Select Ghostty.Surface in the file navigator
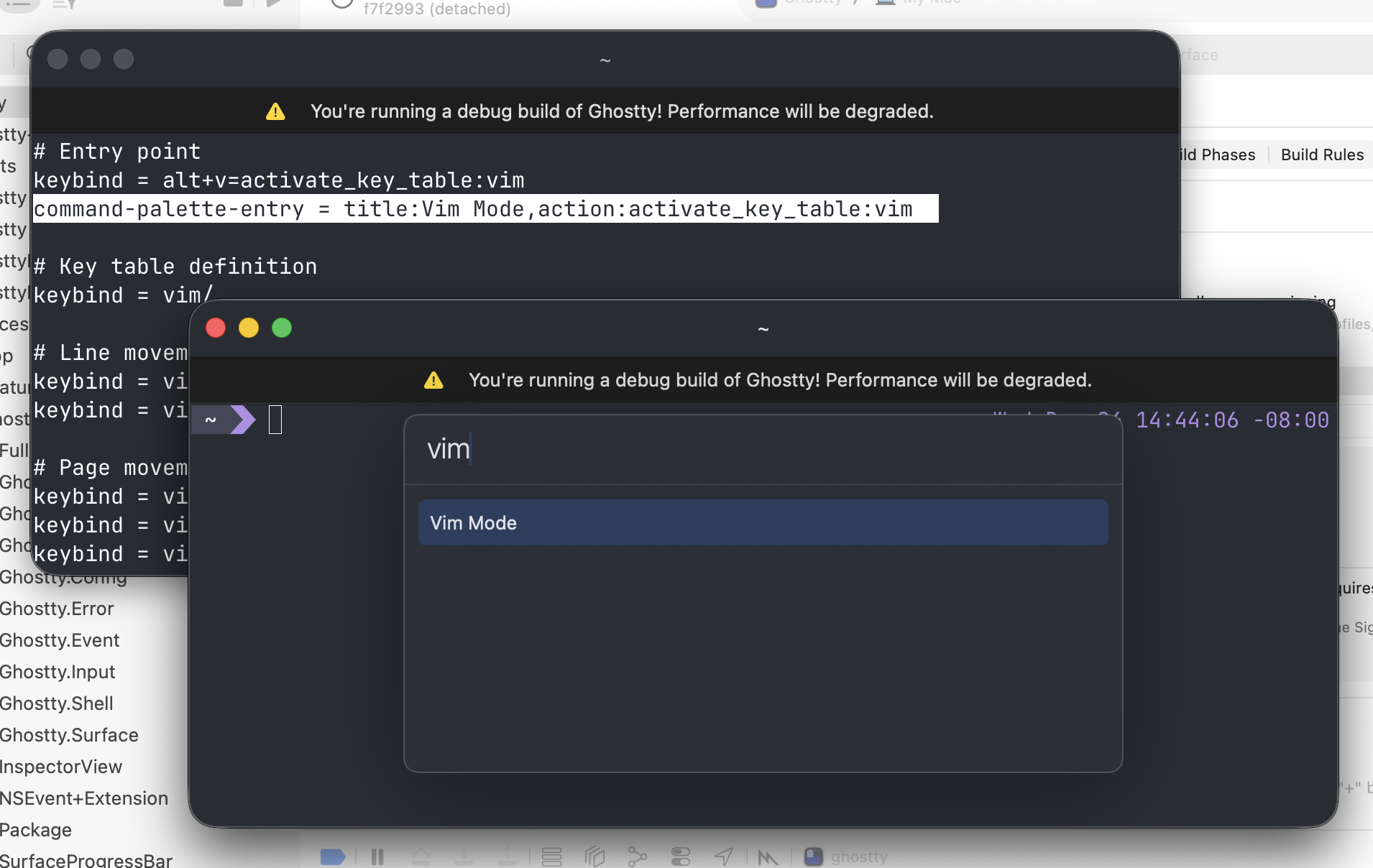The width and height of the screenshot is (1373, 868). point(69,735)
